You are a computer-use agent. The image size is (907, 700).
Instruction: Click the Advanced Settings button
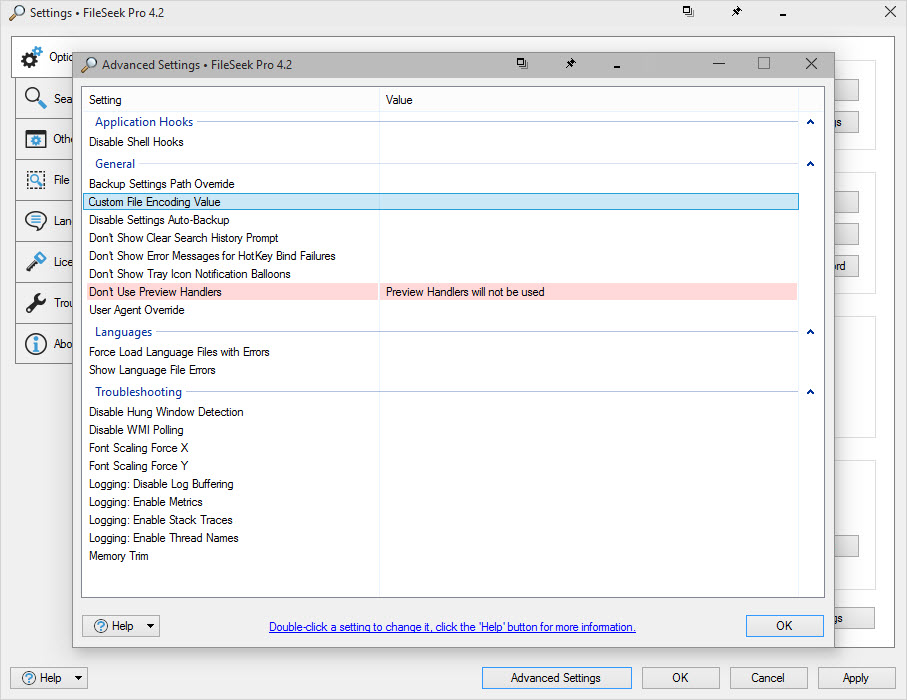point(556,678)
